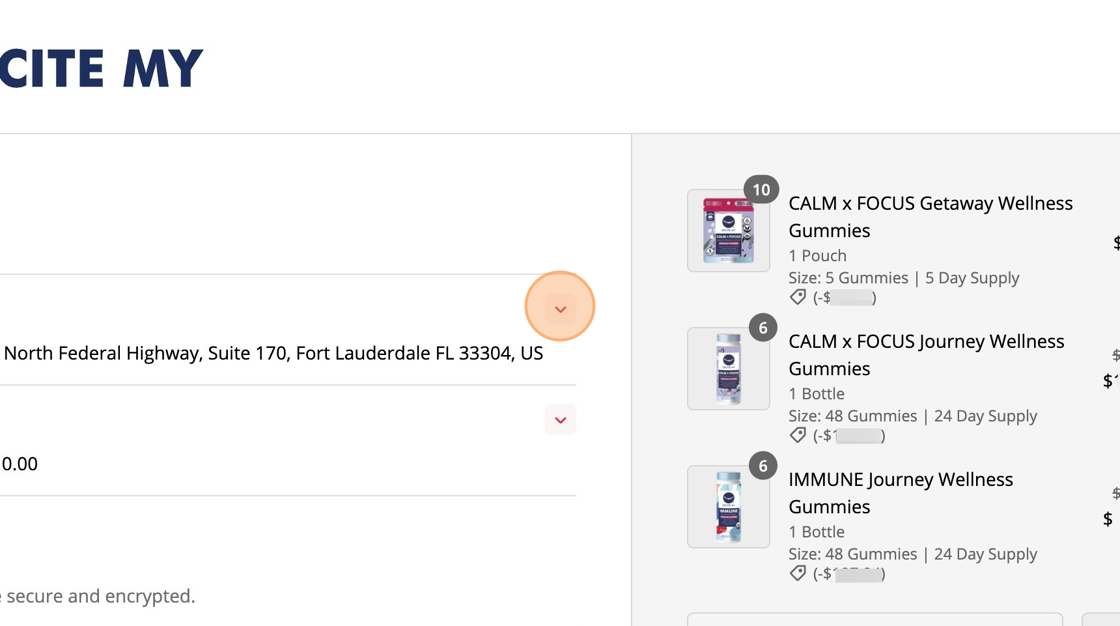Image resolution: width=1120 pixels, height=626 pixels.
Task: Select the CALM x FOCUS Getaway Wellness Gummies title
Action: pos(930,217)
